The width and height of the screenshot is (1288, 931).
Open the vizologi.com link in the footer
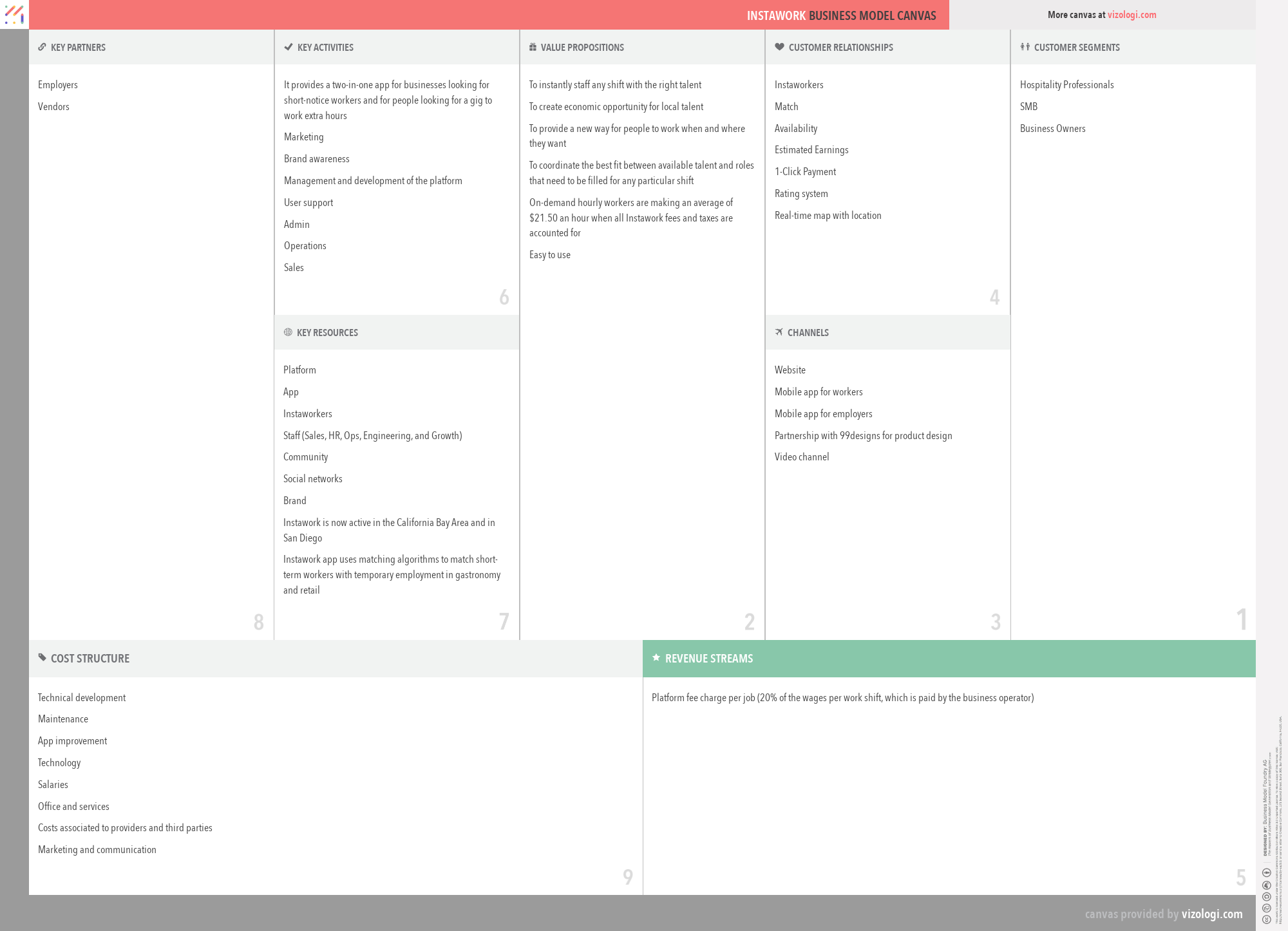(1211, 914)
